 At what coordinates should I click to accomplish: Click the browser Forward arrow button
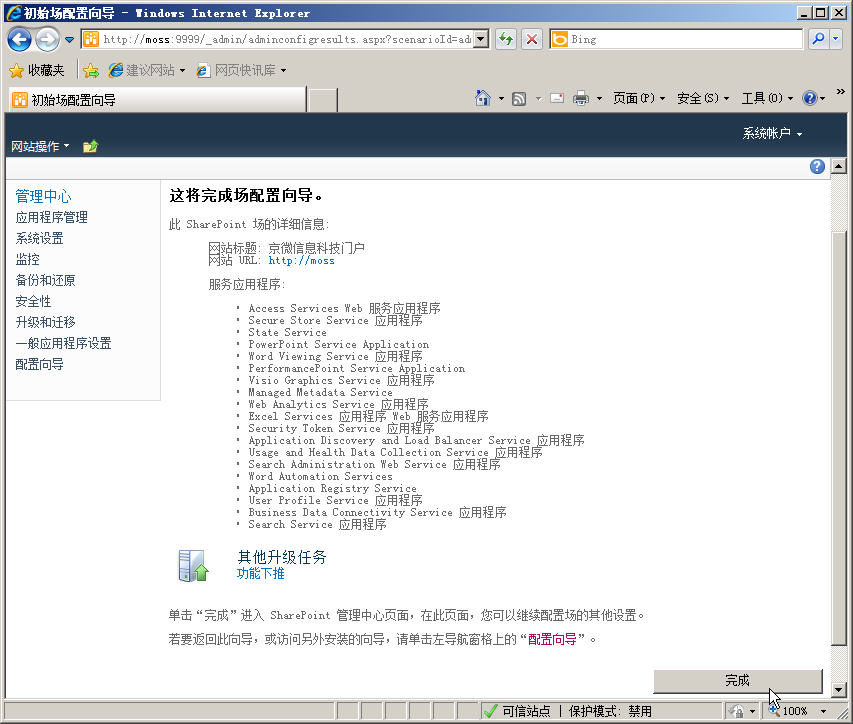48,40
